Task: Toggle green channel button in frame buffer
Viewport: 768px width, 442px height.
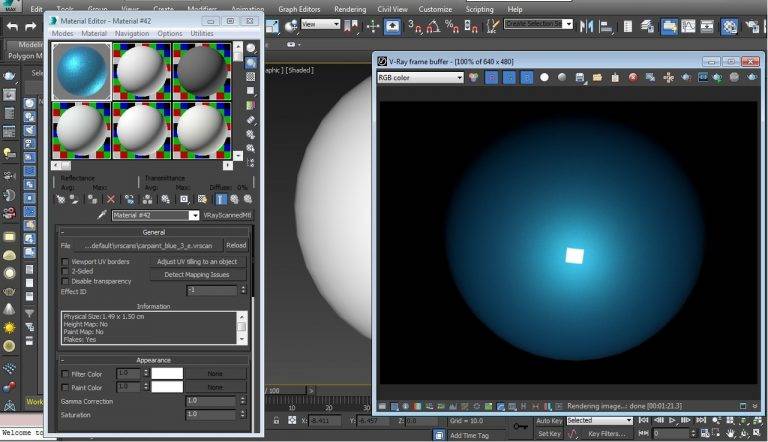Action: (509, 77)
